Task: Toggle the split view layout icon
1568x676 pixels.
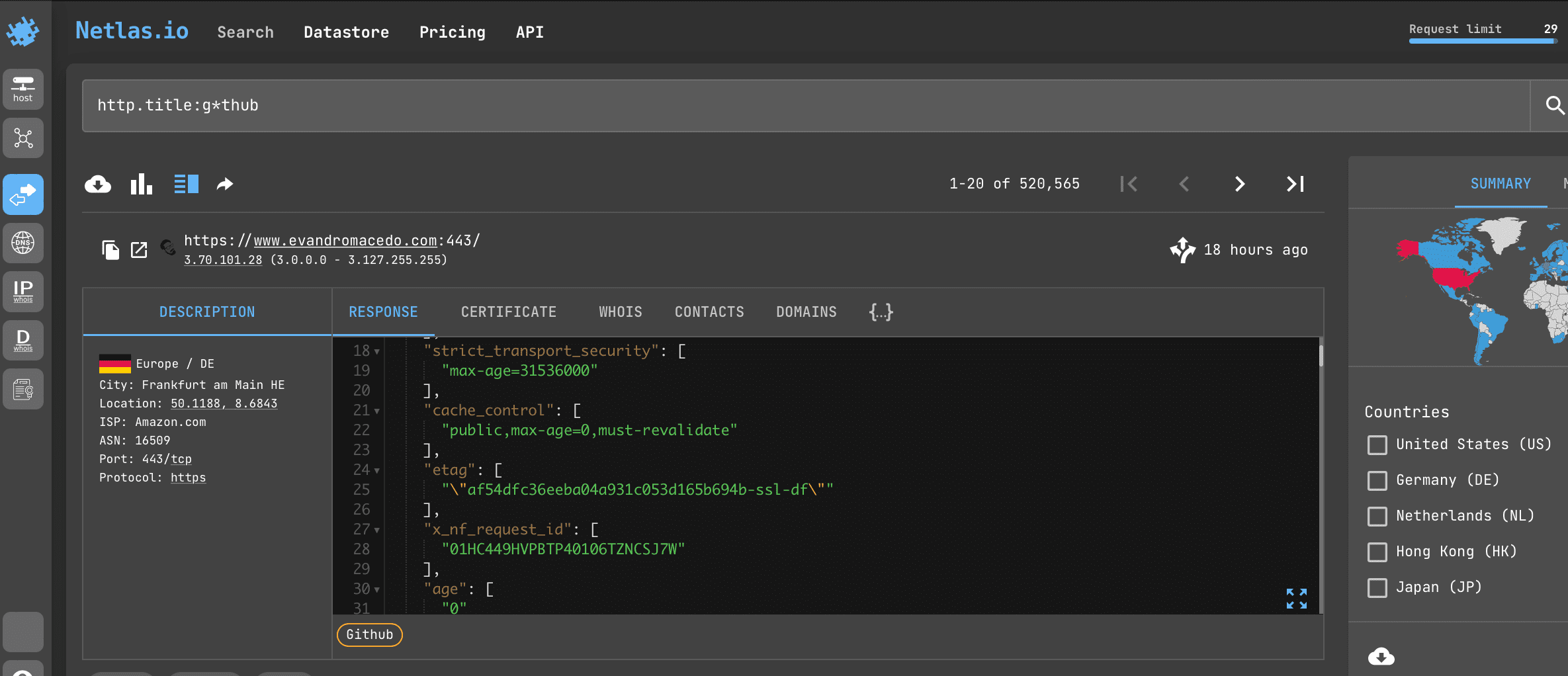Action: [x=186, y=184]
